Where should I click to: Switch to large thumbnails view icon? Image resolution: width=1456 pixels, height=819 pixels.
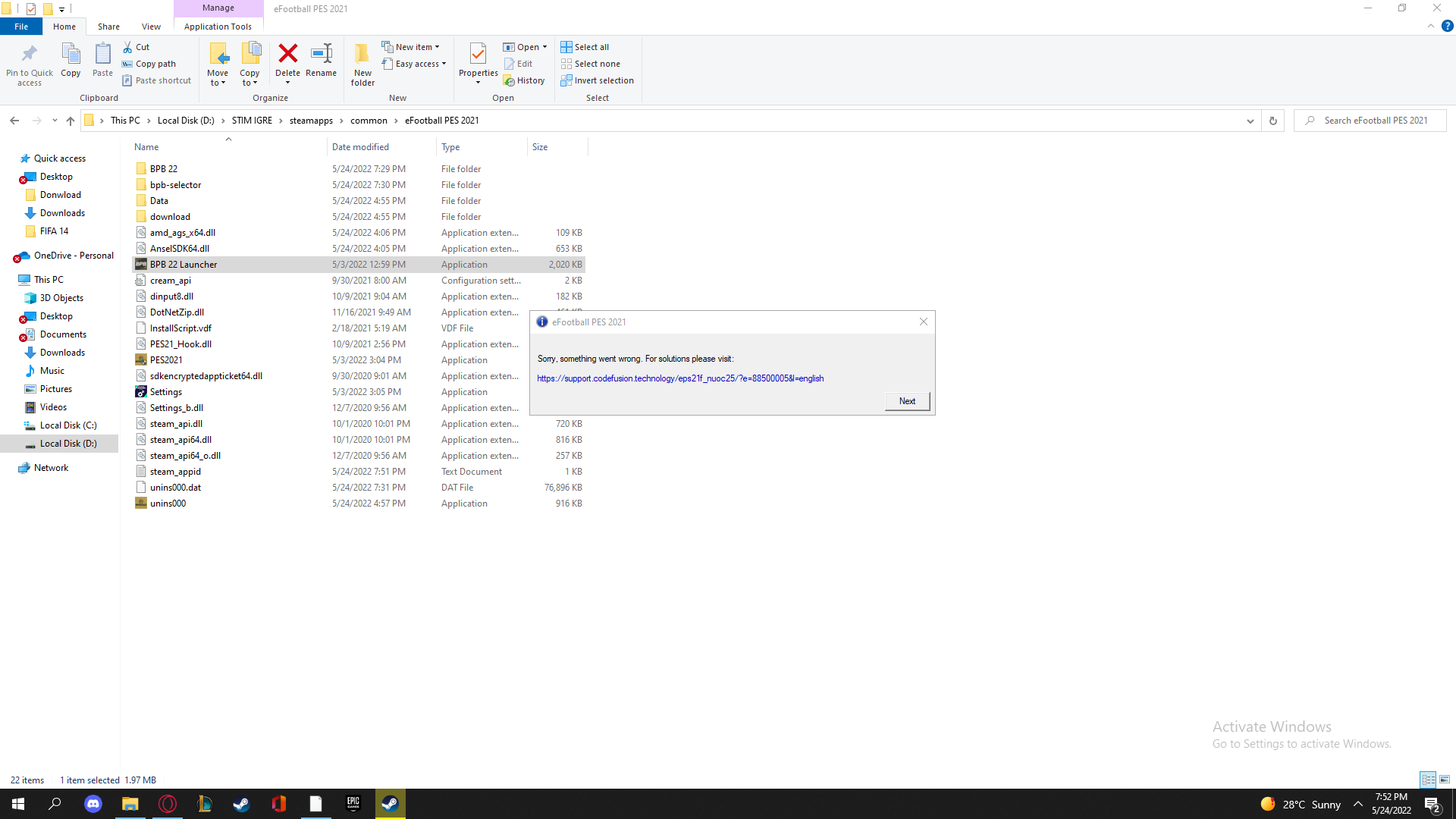point(1445,780)
